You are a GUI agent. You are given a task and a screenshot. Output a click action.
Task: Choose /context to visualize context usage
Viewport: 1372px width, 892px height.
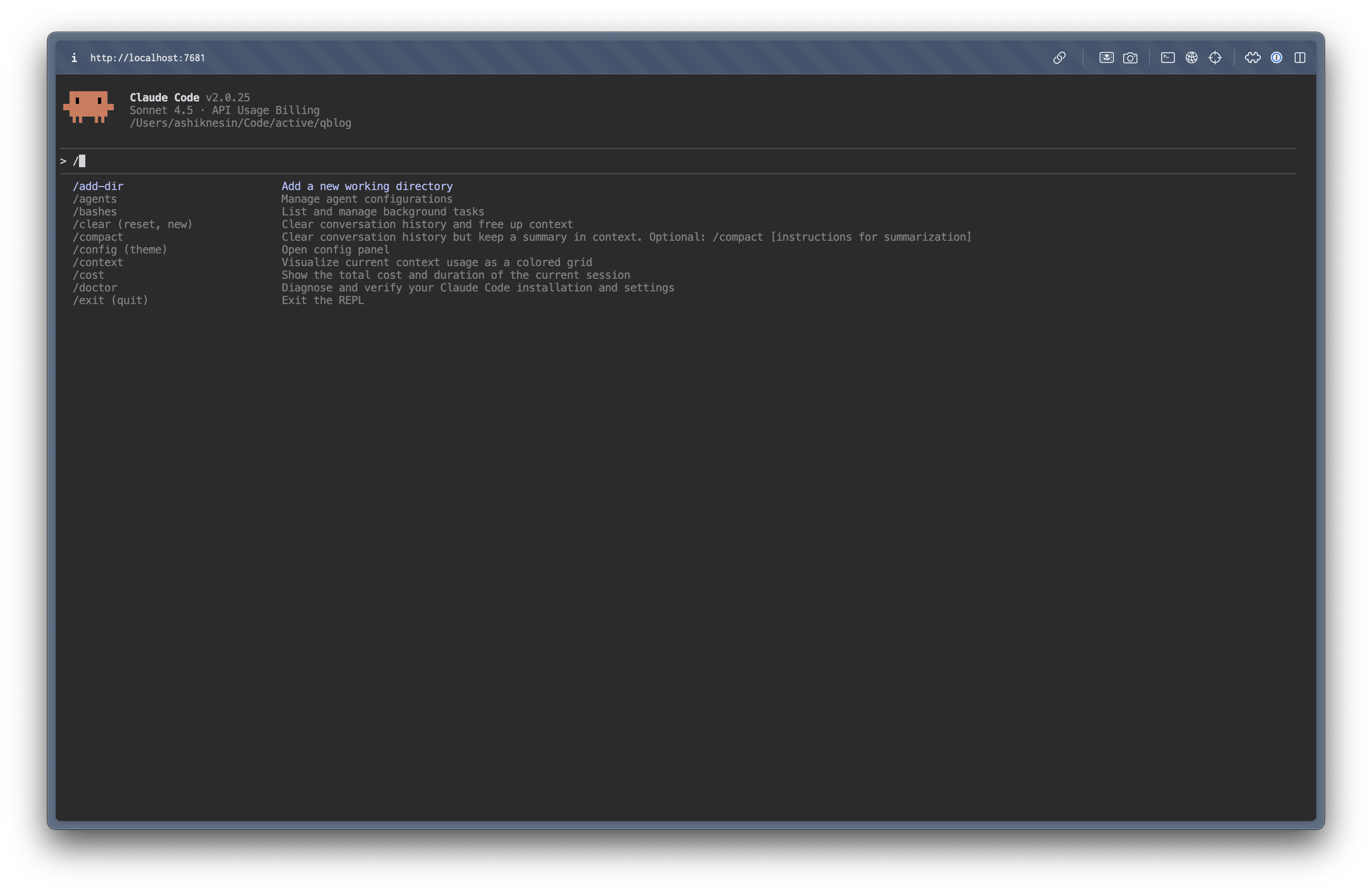(x=98, y=262)
